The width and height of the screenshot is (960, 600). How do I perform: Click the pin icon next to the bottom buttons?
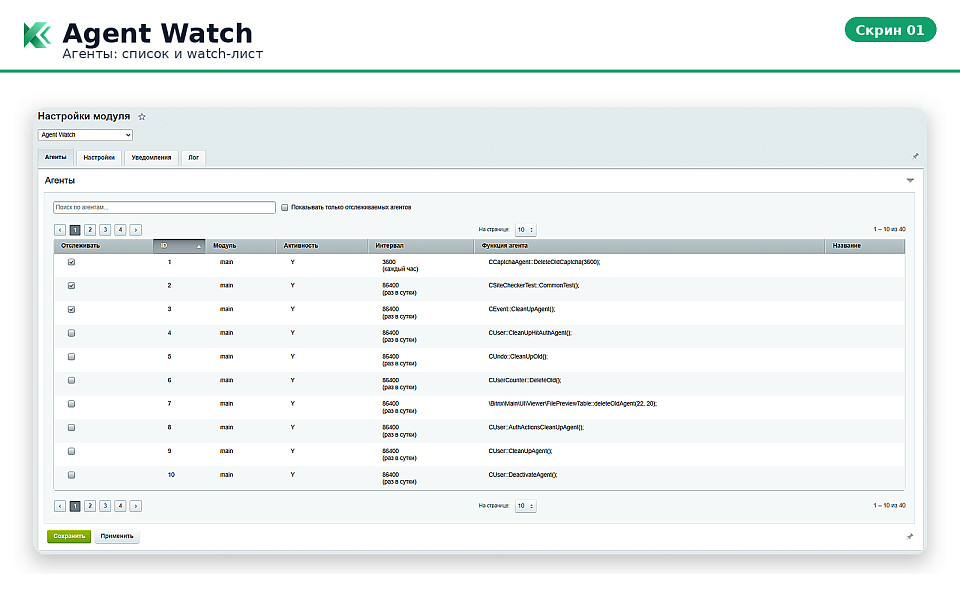click(x=909, y=536)
